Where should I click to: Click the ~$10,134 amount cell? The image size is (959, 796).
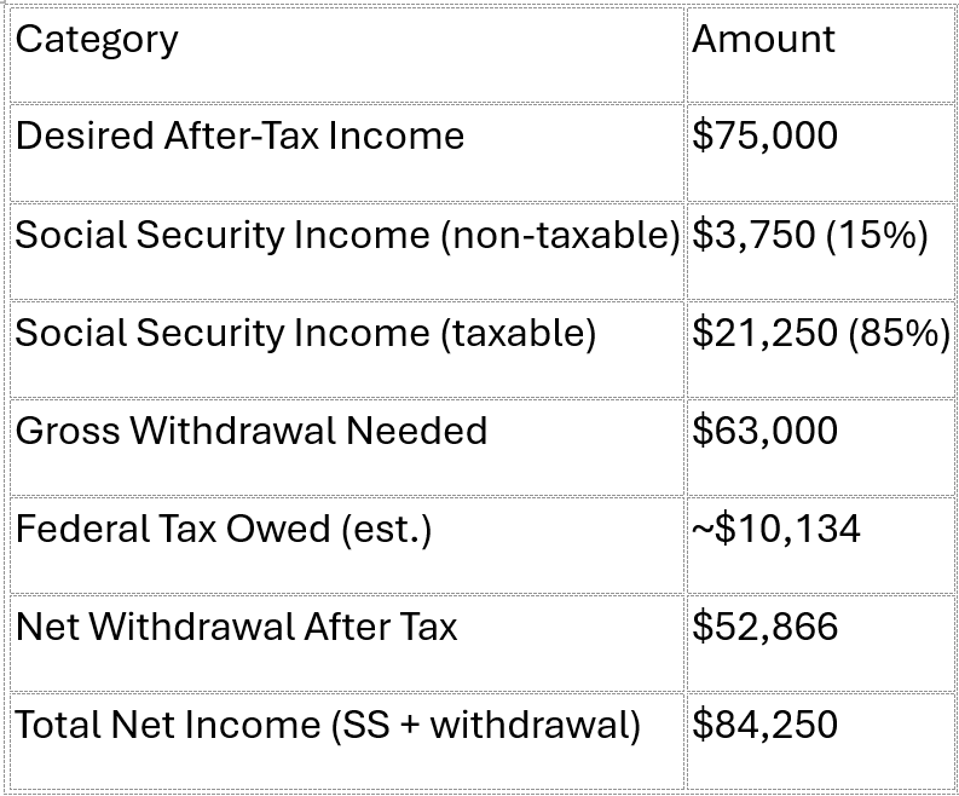[775, 529]
